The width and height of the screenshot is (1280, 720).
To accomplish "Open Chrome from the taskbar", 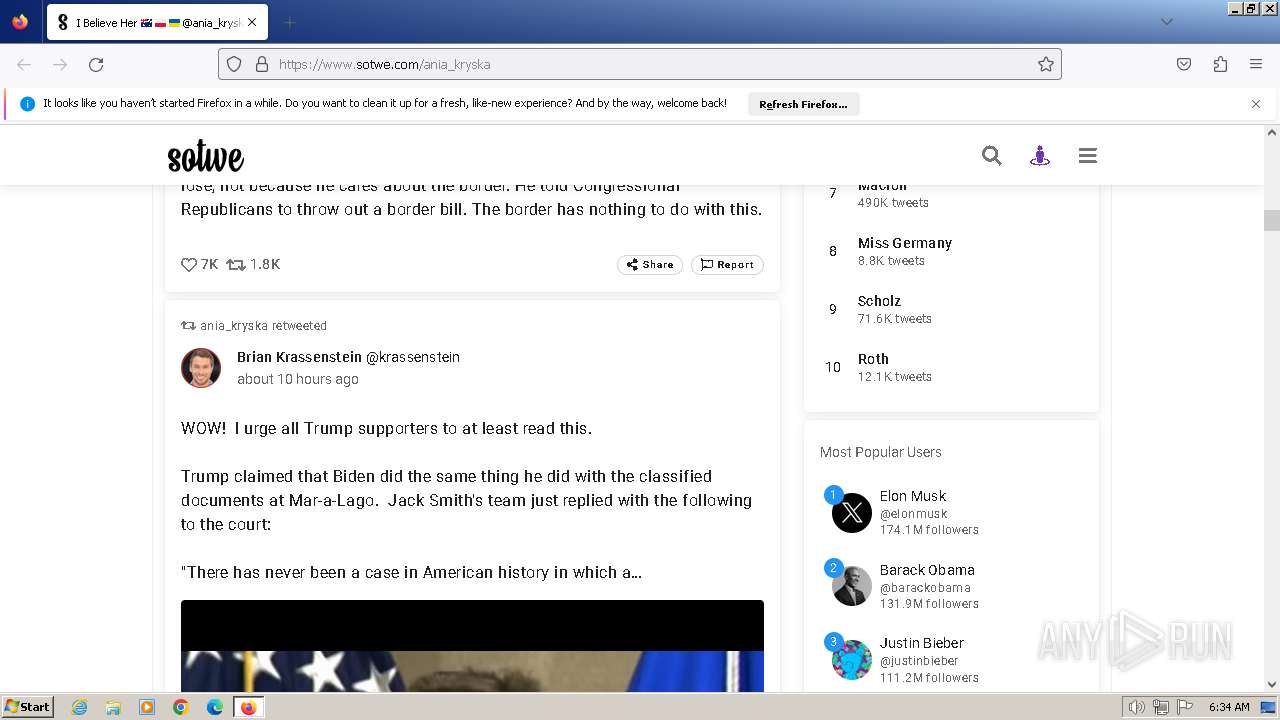I will (x=180, y=707).
